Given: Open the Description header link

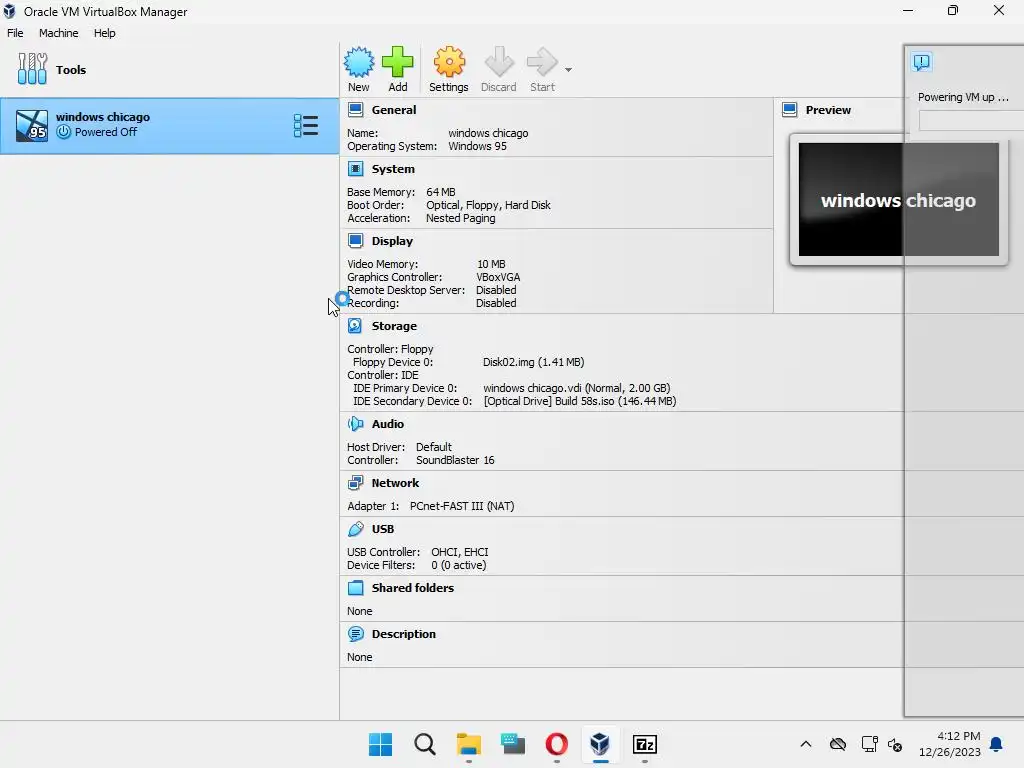Looking at the screenshot, I should pyautogui.click(x=404, y=633).
